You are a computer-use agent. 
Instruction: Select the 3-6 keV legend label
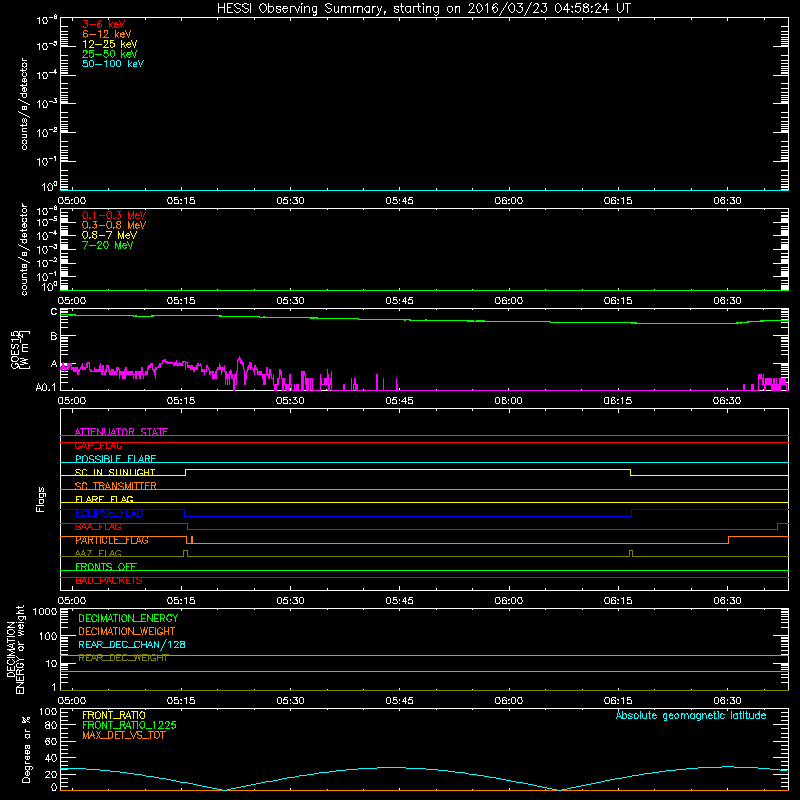pos(104,24)
